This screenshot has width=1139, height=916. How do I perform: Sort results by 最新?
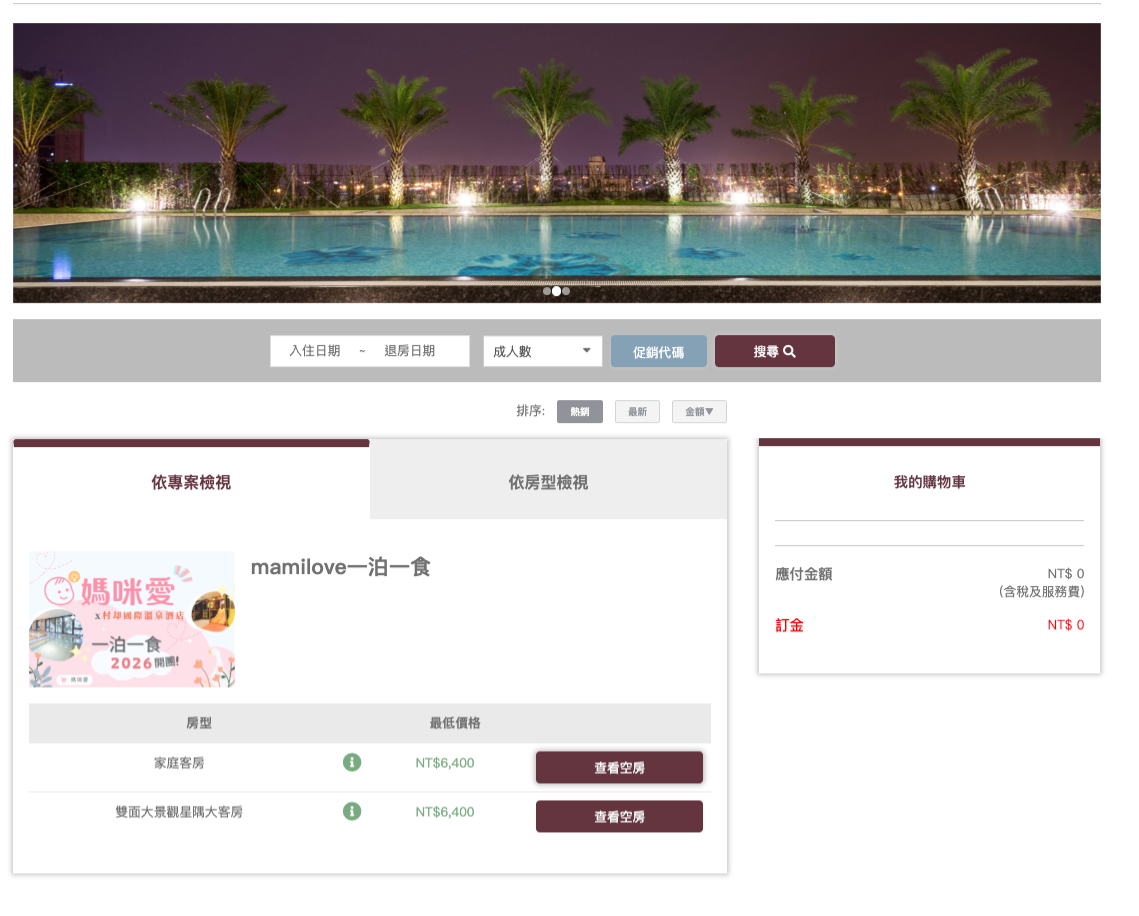637,411
